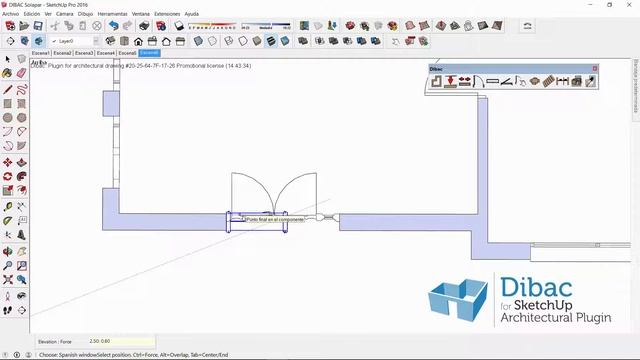
Task: Click the Save floppy disk icon
Action: tap(38, 26)
